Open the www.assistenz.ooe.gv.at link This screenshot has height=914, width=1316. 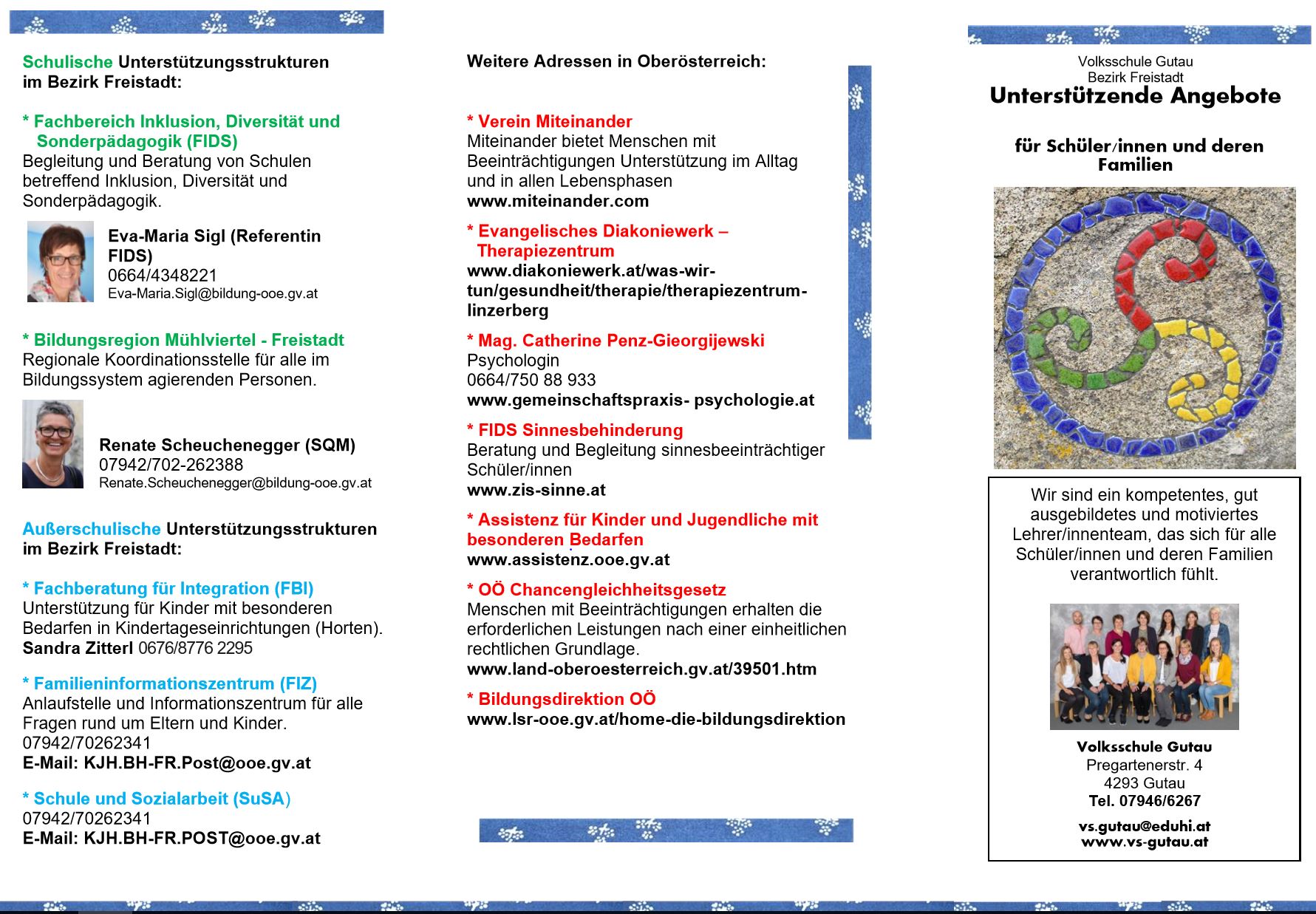pos(567,560)
